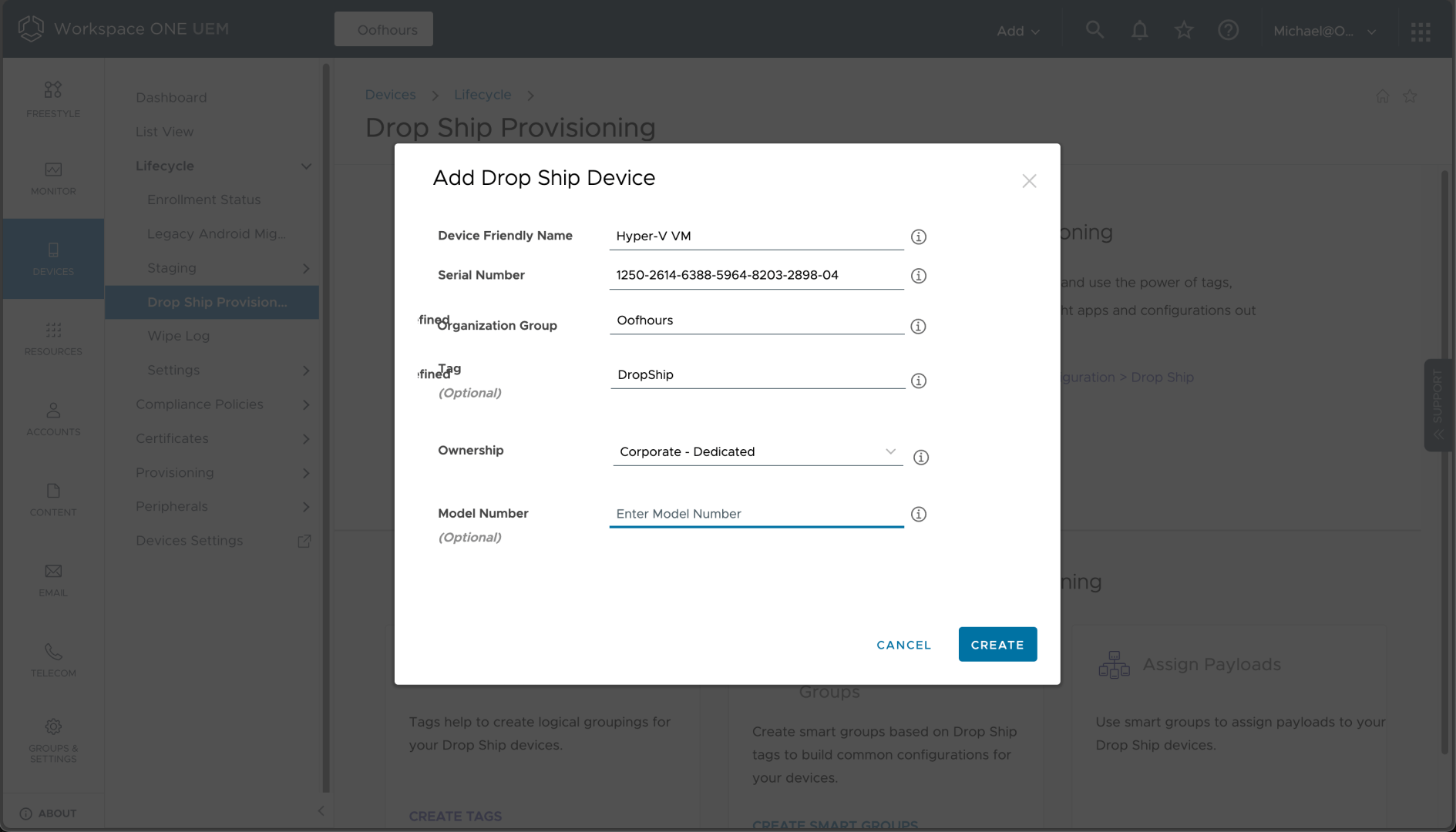Open the Michael@O... account dropdown
This screenshot has width=1456, height=832.
point(1323,31)
